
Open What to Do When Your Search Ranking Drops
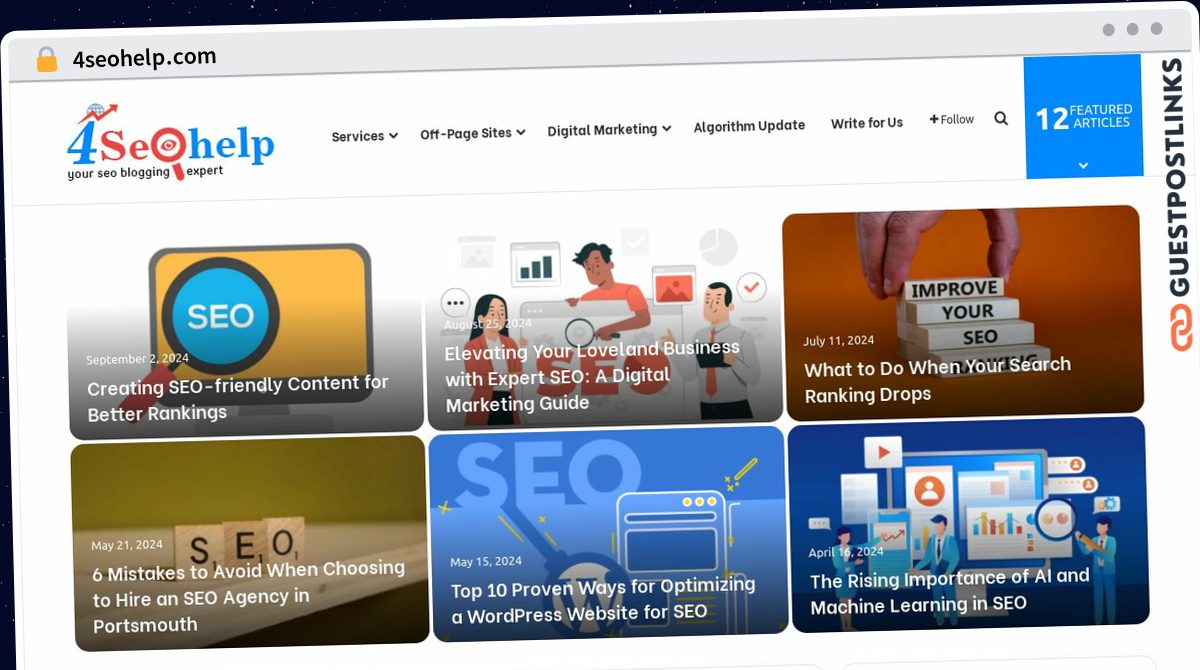click(937, 380)
